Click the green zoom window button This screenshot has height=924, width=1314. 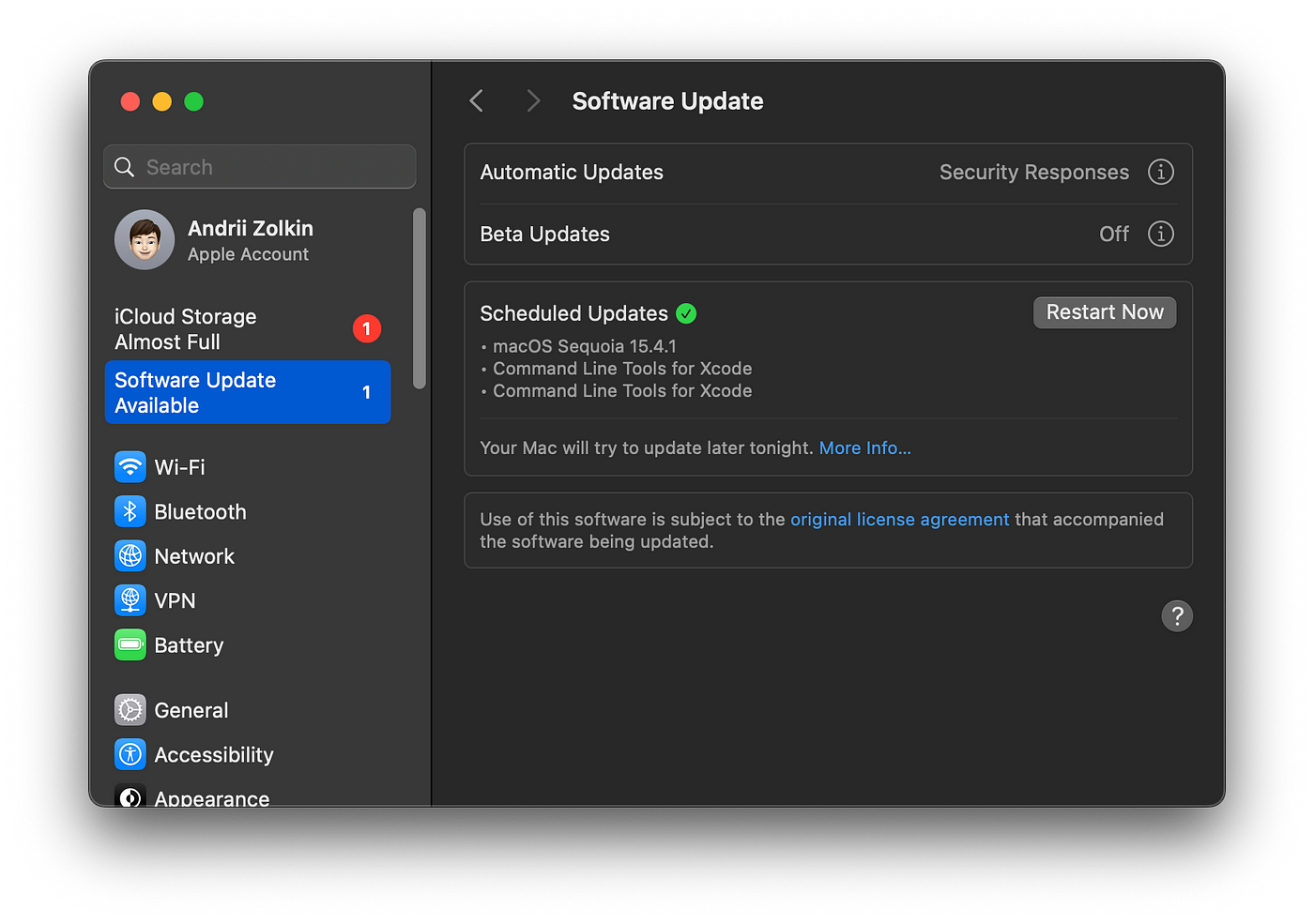(194, 101)
